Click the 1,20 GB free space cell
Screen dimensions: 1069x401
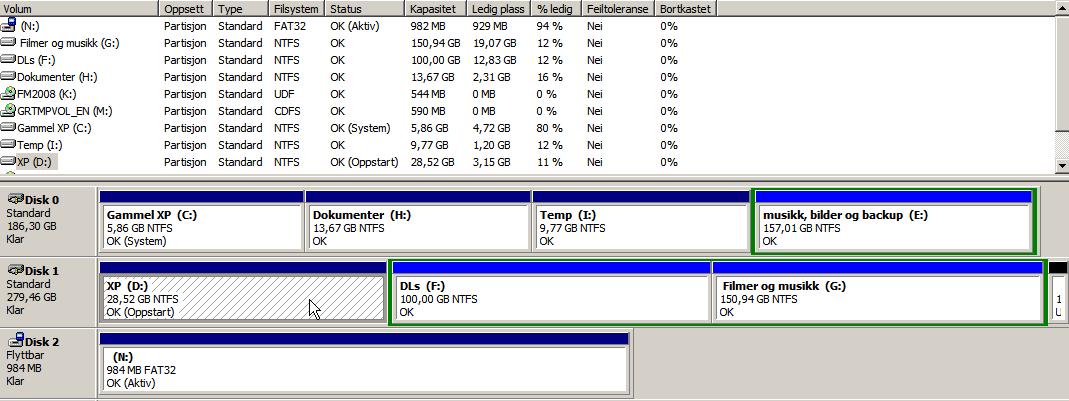(491, 145)
